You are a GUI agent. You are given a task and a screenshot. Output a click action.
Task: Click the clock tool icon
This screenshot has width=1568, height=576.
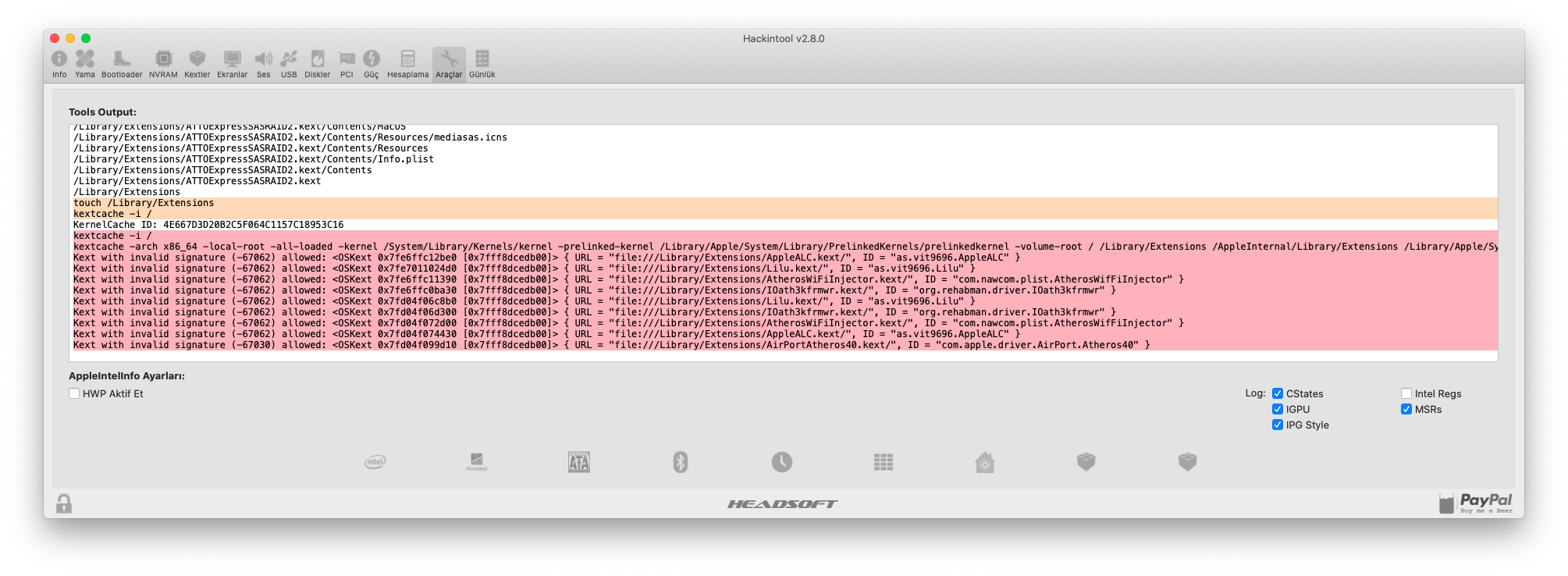click(782, 462)
